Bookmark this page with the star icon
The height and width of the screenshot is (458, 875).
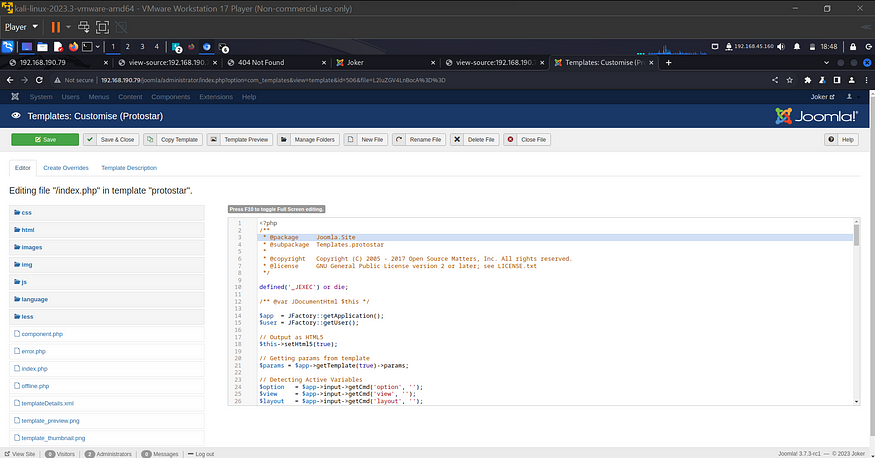click(x=790, y=80)
